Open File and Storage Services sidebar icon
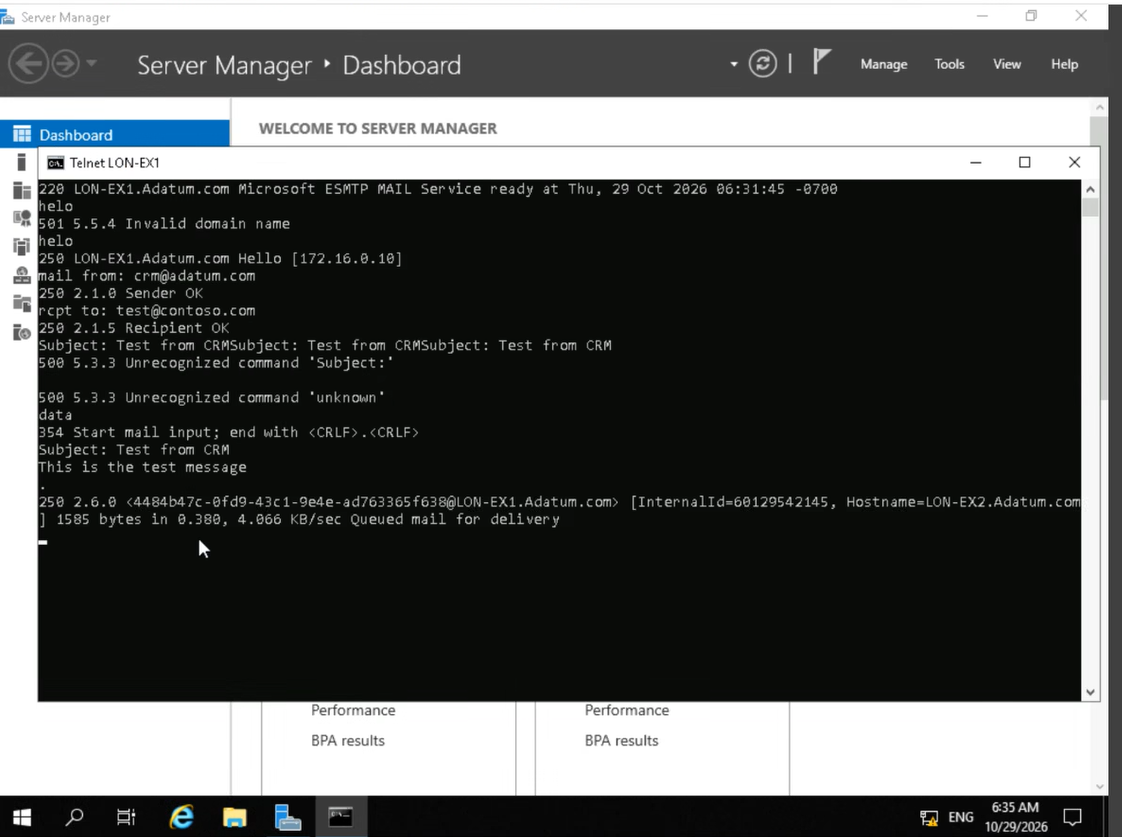This screenshot has height=837, width=1122. click(21, 303)
